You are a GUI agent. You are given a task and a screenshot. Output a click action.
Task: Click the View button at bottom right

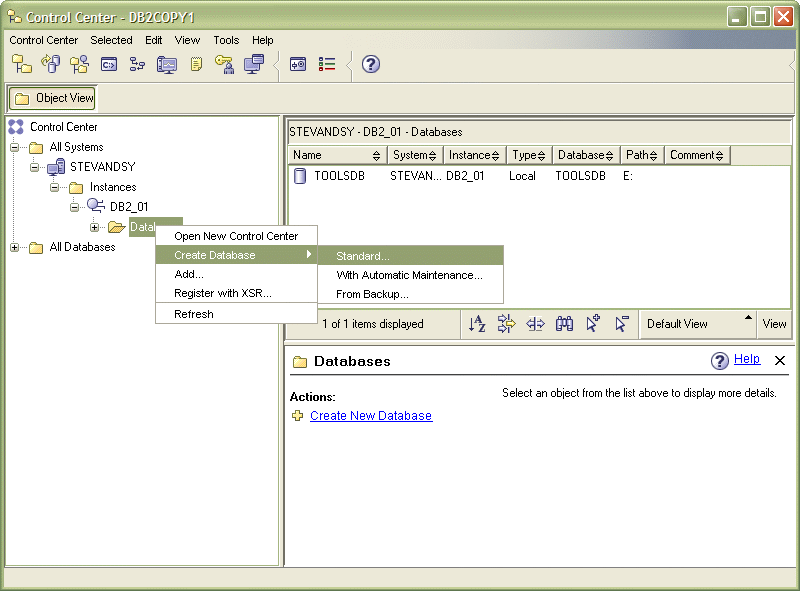(774, 324)
